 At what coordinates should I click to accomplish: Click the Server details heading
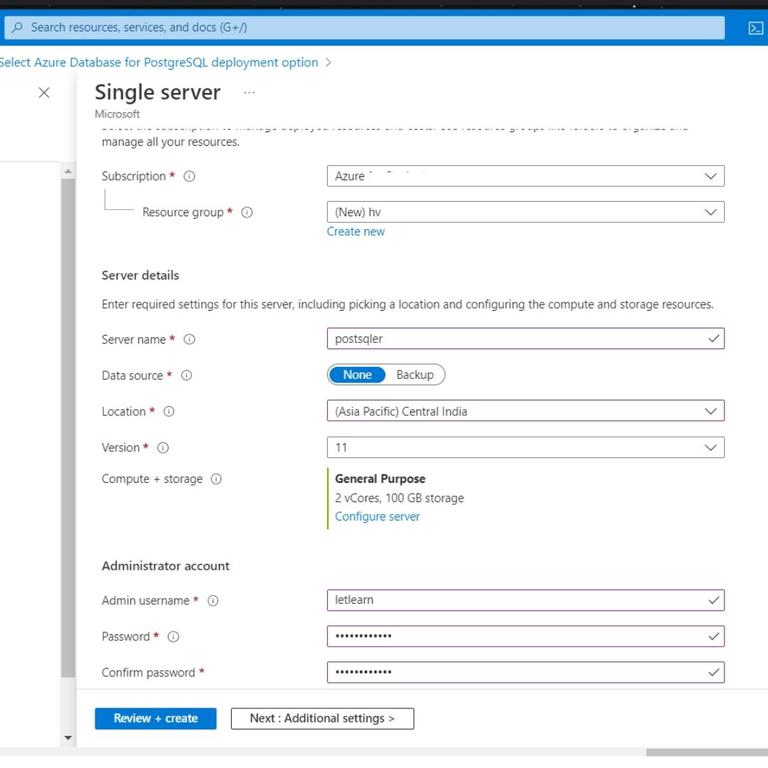click(x=140, y=275)
